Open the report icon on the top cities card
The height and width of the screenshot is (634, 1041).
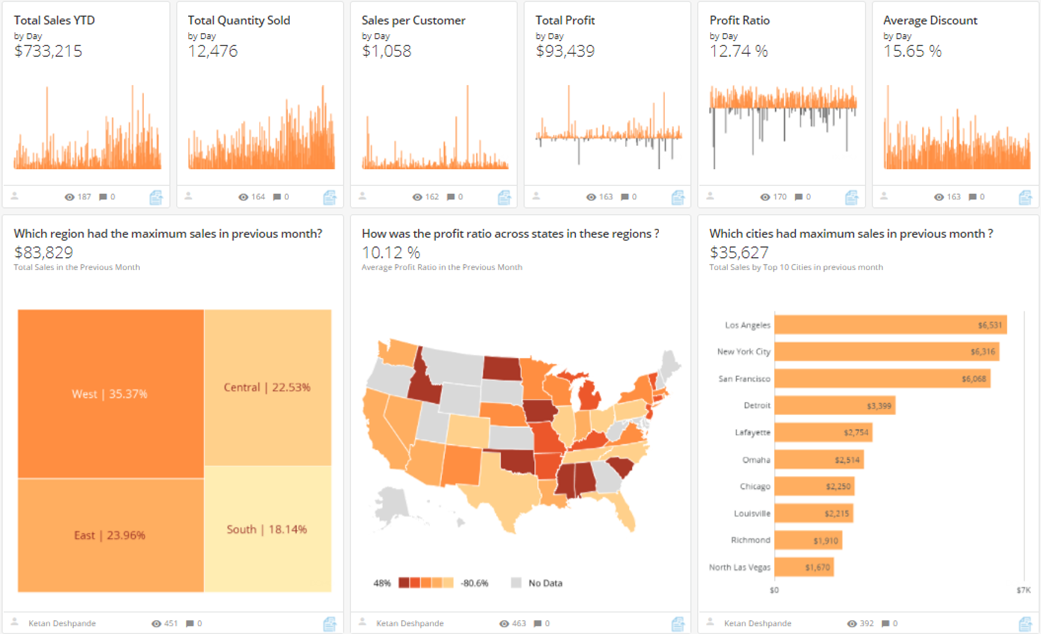pyautogui.click(x=1025, y=624)
